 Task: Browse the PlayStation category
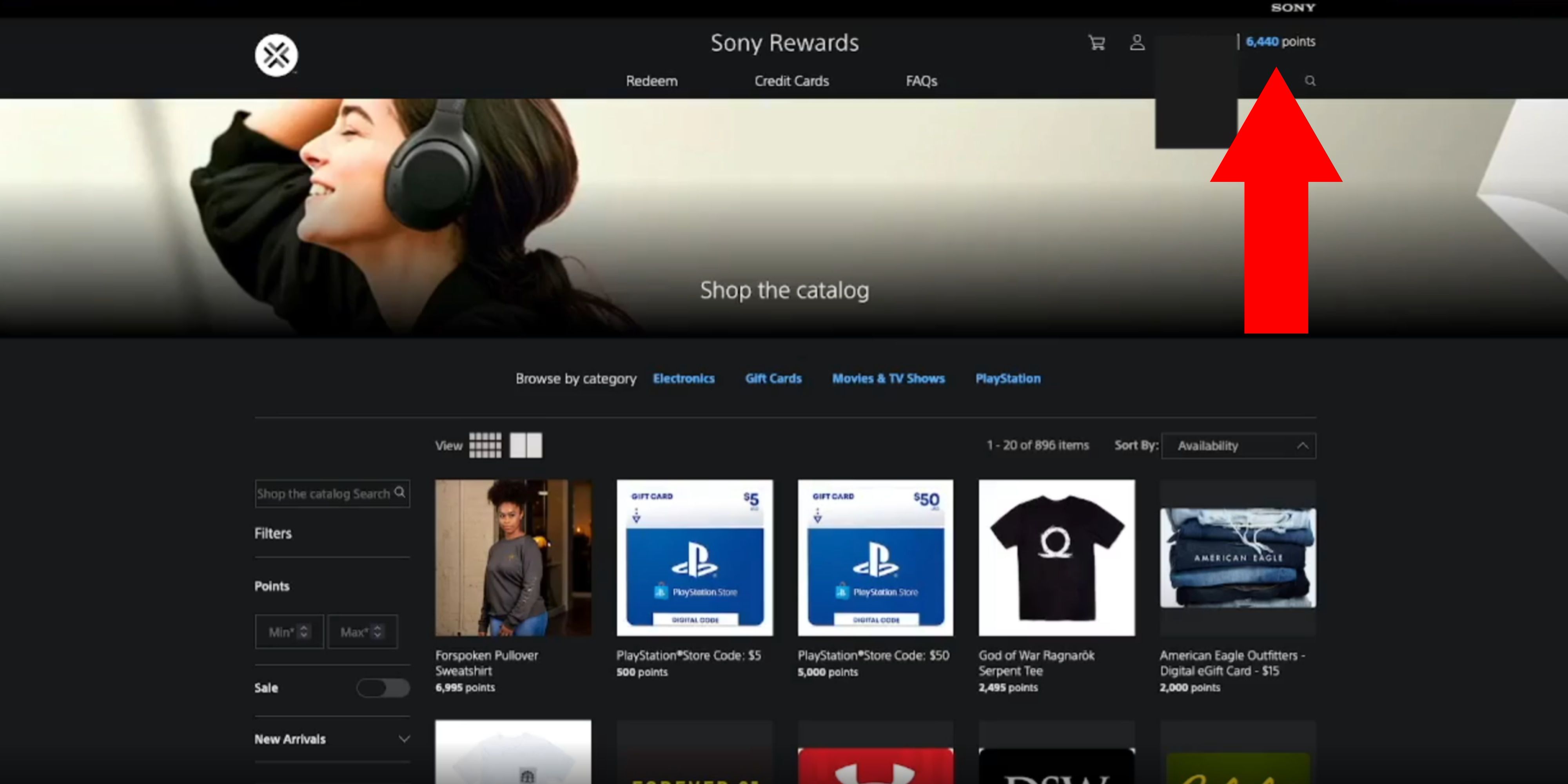pos(1008,379)
